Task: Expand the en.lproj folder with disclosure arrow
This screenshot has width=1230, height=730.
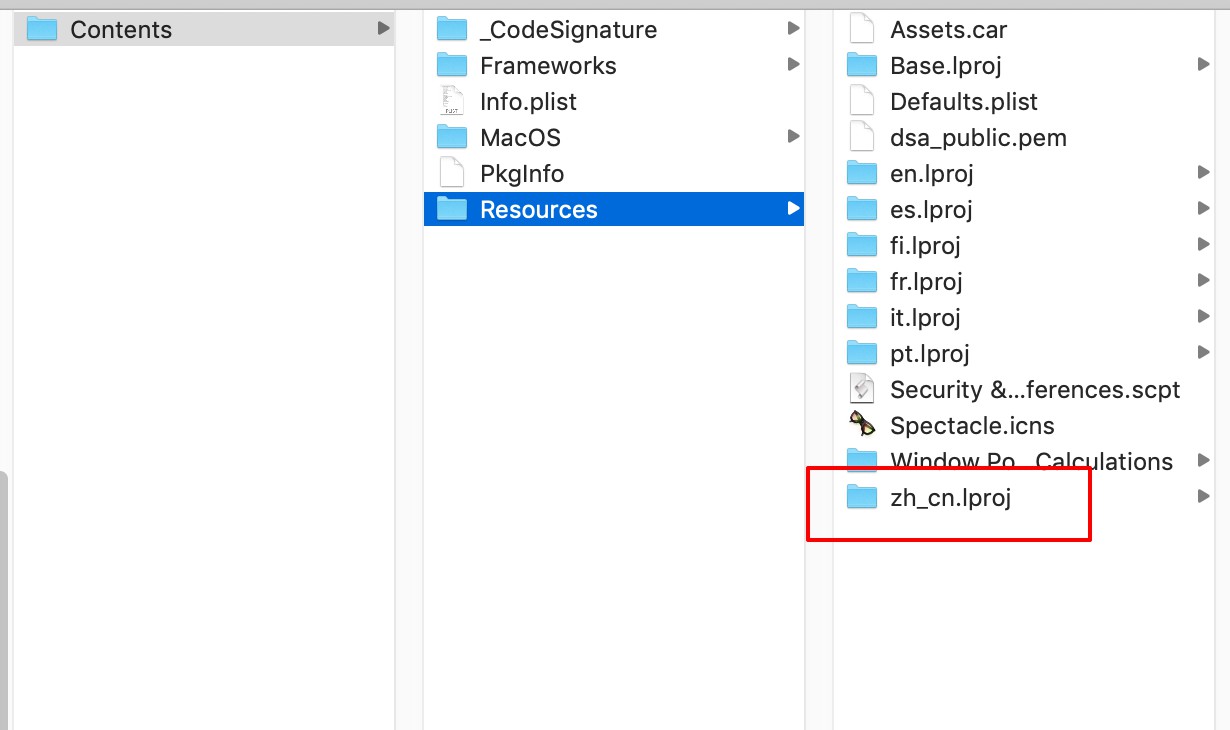Action: coord(1204,172)
